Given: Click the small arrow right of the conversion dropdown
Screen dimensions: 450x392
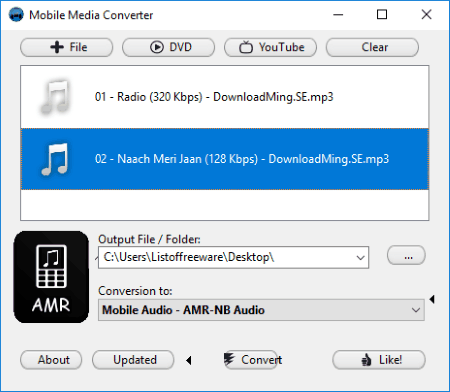Looking at the screenshot, I should 432,299.
